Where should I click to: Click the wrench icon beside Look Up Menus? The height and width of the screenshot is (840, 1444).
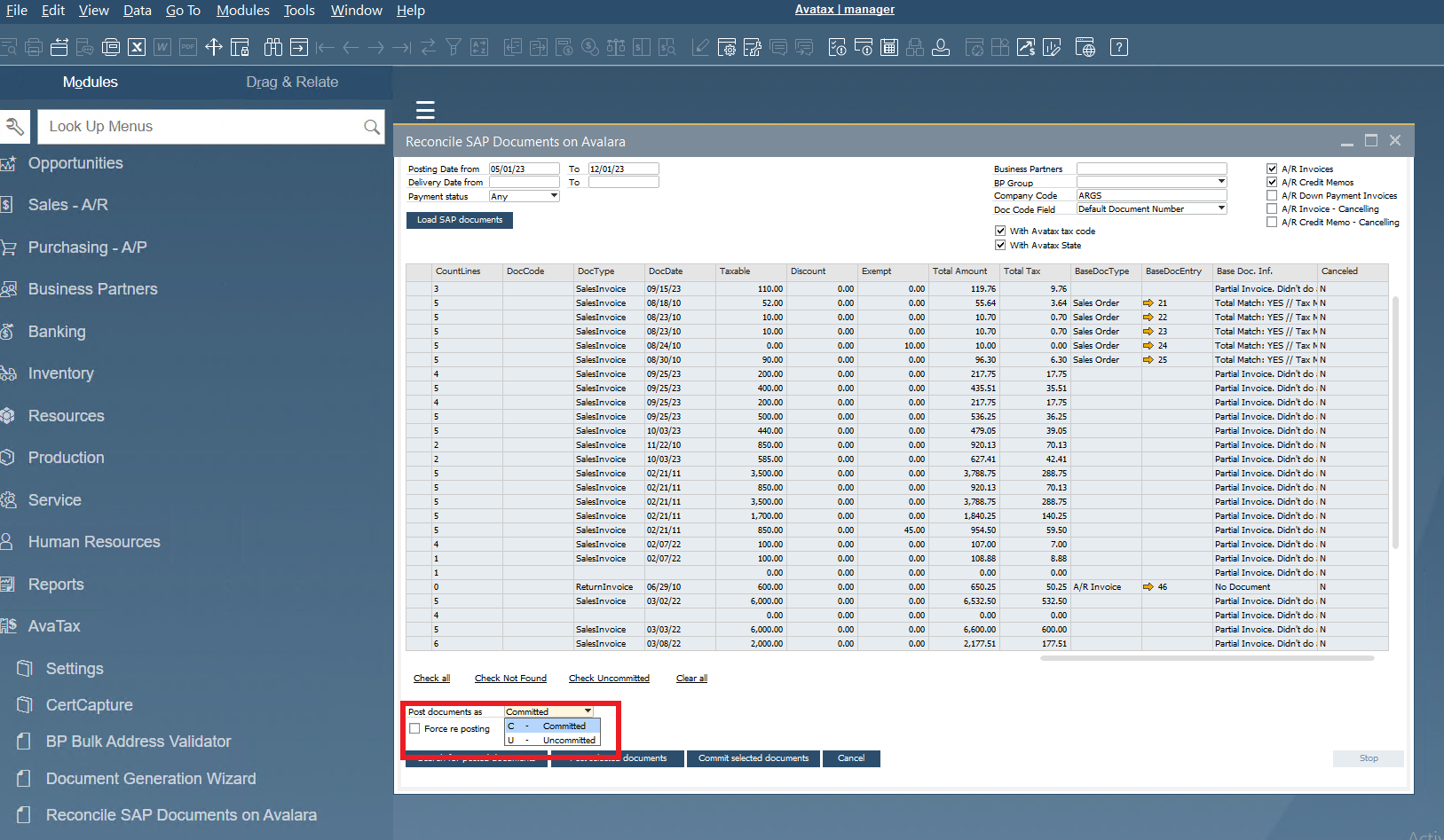[14, 127]
